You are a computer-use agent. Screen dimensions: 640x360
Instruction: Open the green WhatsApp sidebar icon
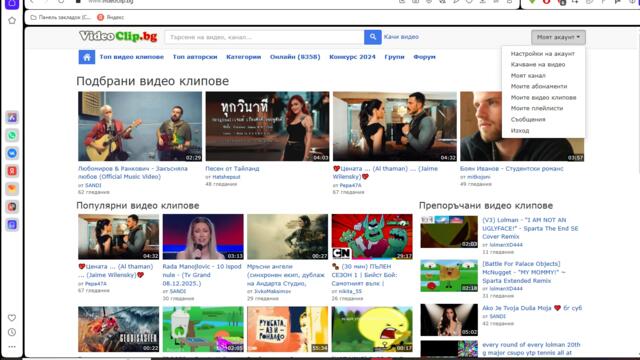tap(12, 135)
